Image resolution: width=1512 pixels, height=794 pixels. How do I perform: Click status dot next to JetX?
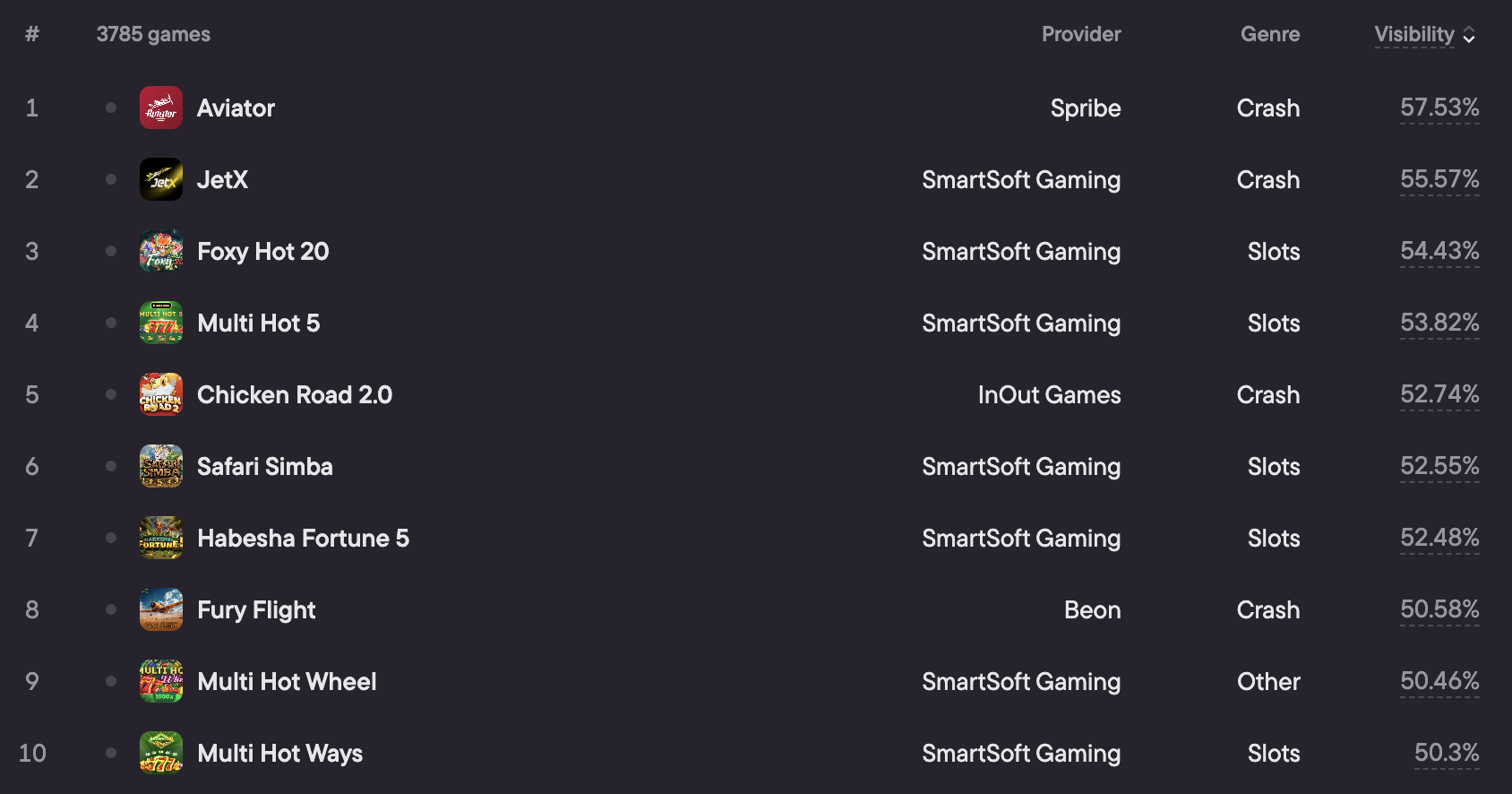point(111,179)
